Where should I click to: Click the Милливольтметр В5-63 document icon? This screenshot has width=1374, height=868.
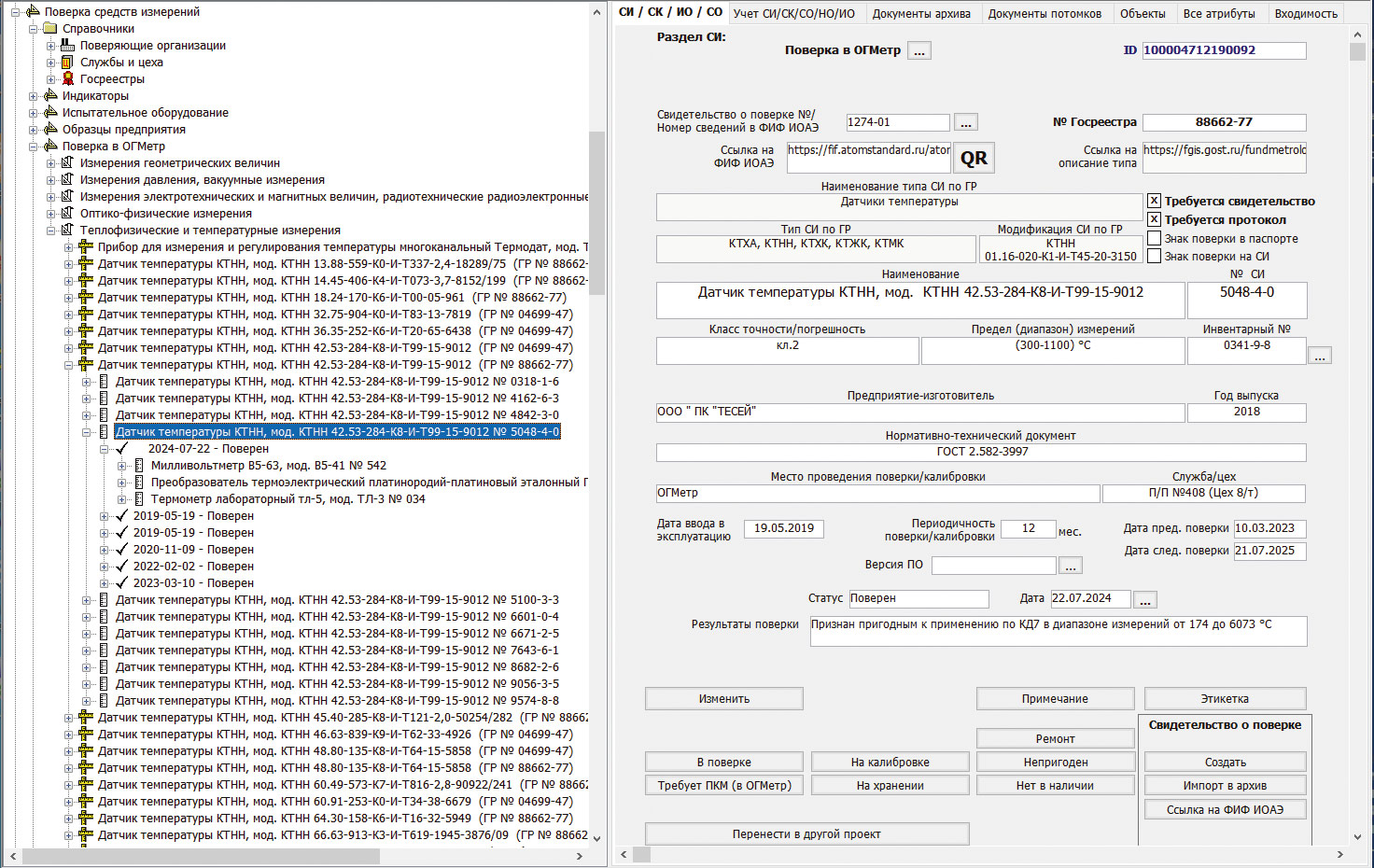(139, 466)
